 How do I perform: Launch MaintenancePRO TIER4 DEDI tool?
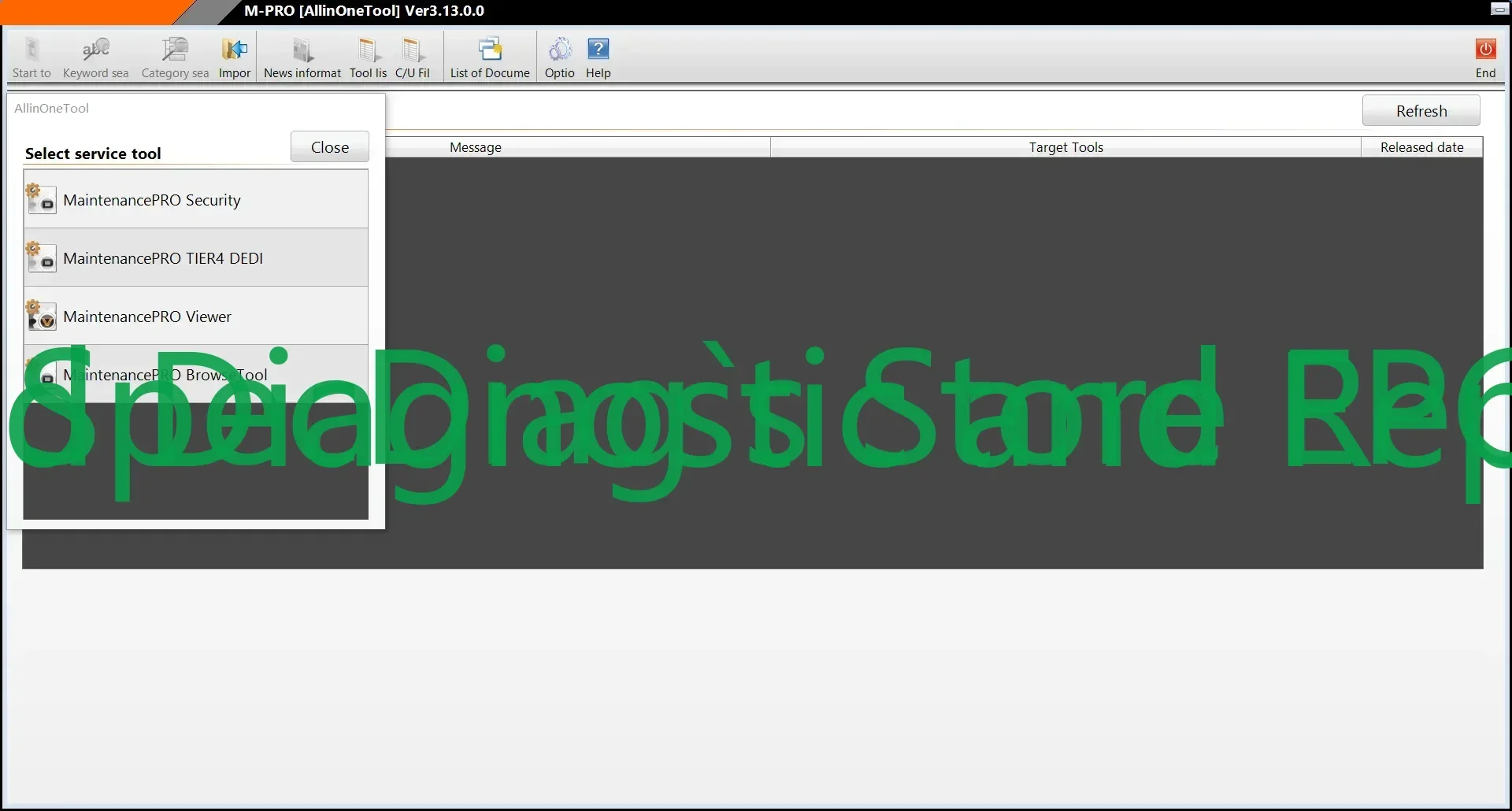(196, 258)
